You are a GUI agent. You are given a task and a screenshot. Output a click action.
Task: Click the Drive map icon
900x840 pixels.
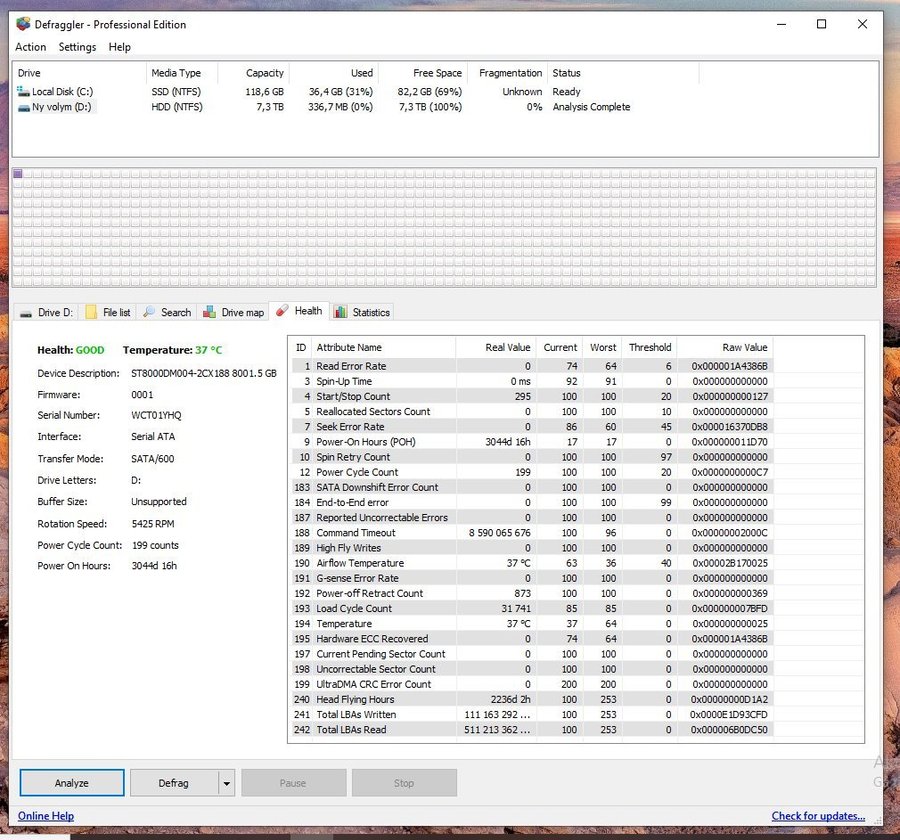pyautogui.click(x=210, y=312)
